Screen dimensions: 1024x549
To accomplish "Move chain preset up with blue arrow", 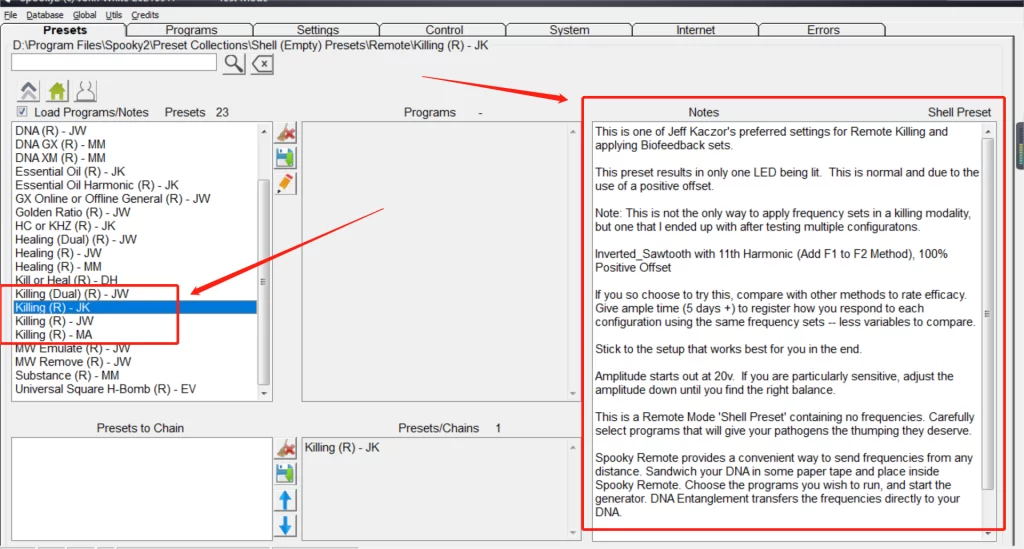I will pos(286,500).
